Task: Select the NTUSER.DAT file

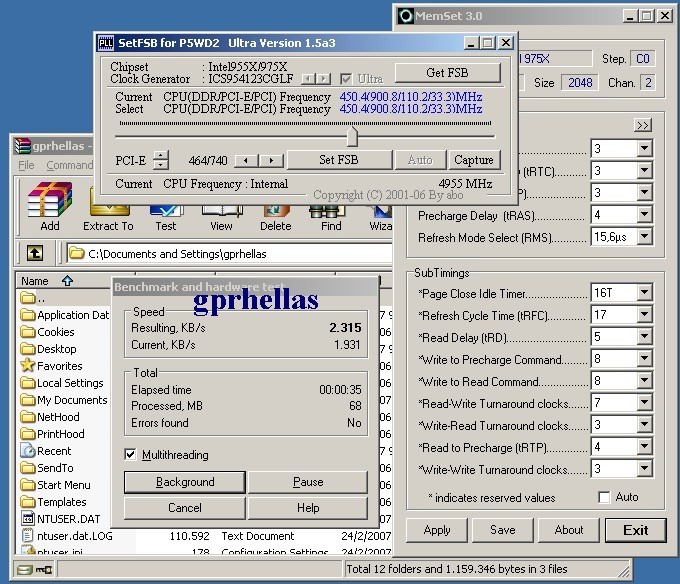Action: click(61, 519)
